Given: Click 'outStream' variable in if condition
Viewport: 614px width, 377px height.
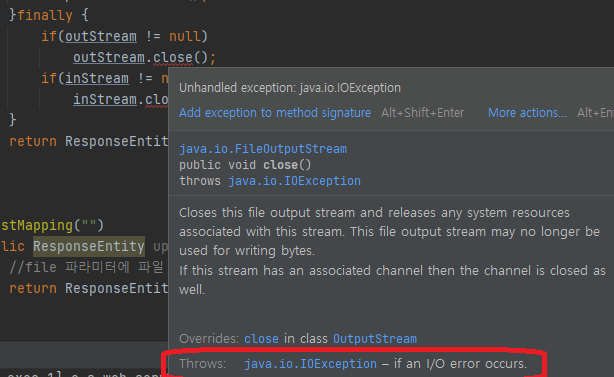Looking at the screenshot, I should (101, 36).
